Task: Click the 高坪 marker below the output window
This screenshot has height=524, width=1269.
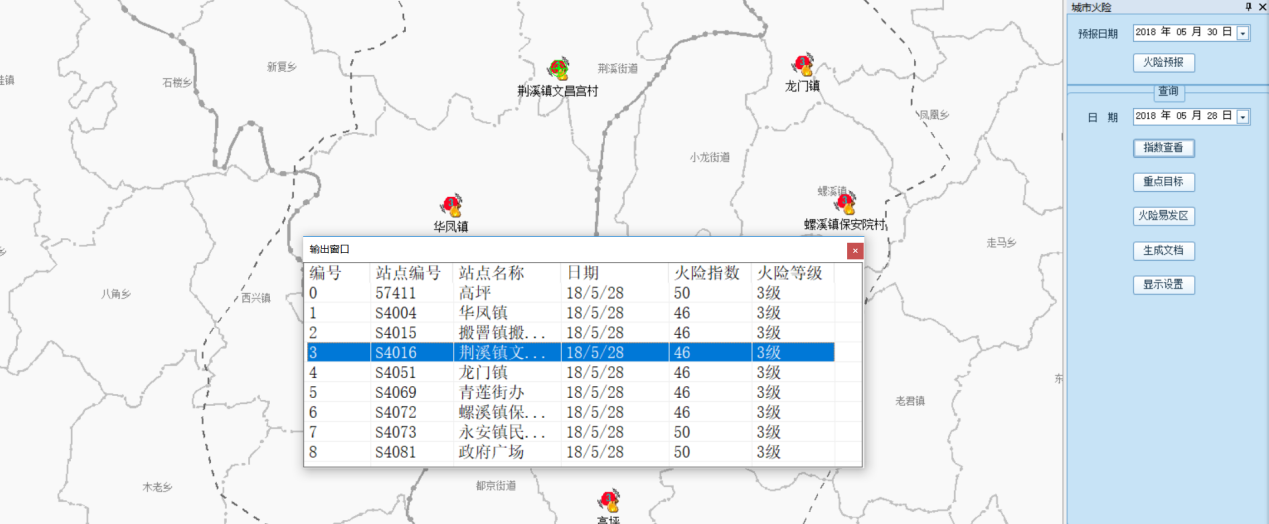Action: [609, 501]
